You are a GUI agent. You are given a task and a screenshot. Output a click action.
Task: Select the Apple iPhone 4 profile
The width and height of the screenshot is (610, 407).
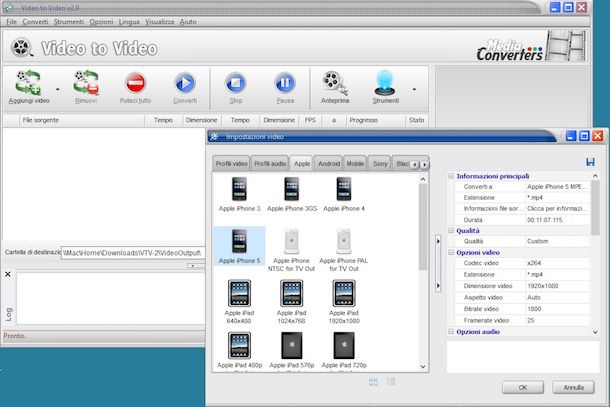pyautogui.click(x=344, y=195)
